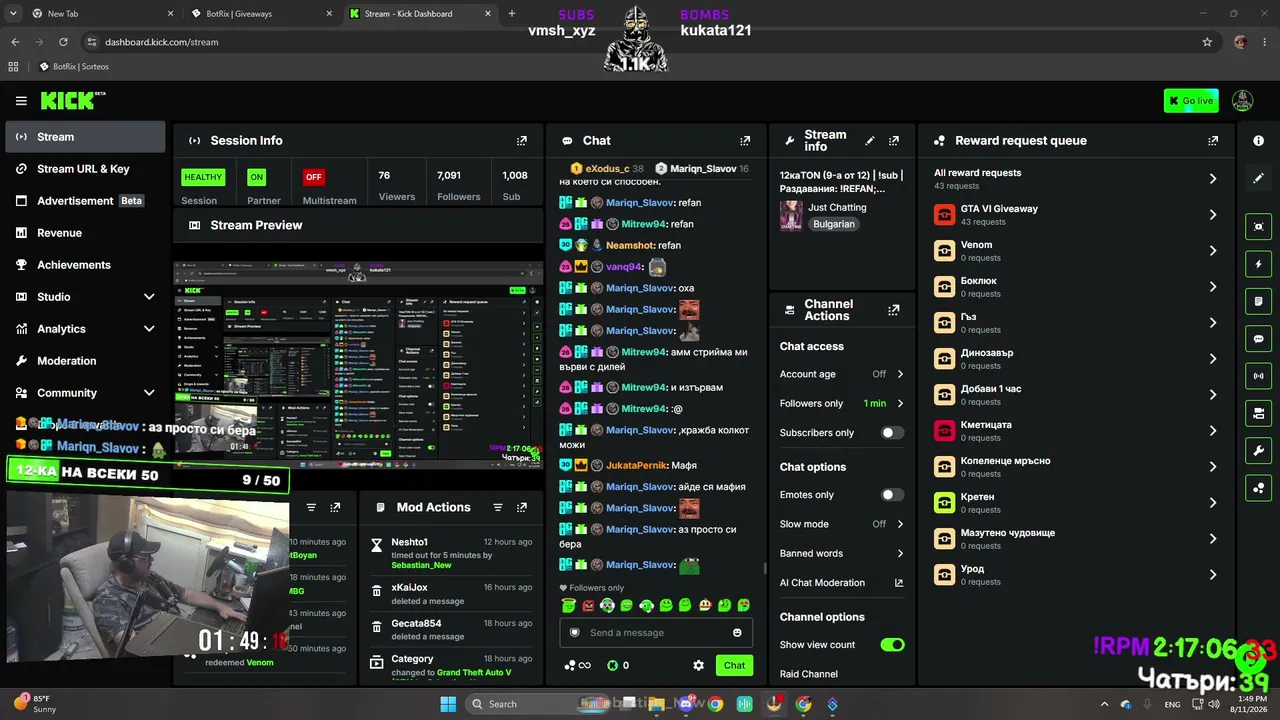The height and width of the screenshot is (720, 1280).
Task: Pop out the Stream info panel
Action: (894, 141)
